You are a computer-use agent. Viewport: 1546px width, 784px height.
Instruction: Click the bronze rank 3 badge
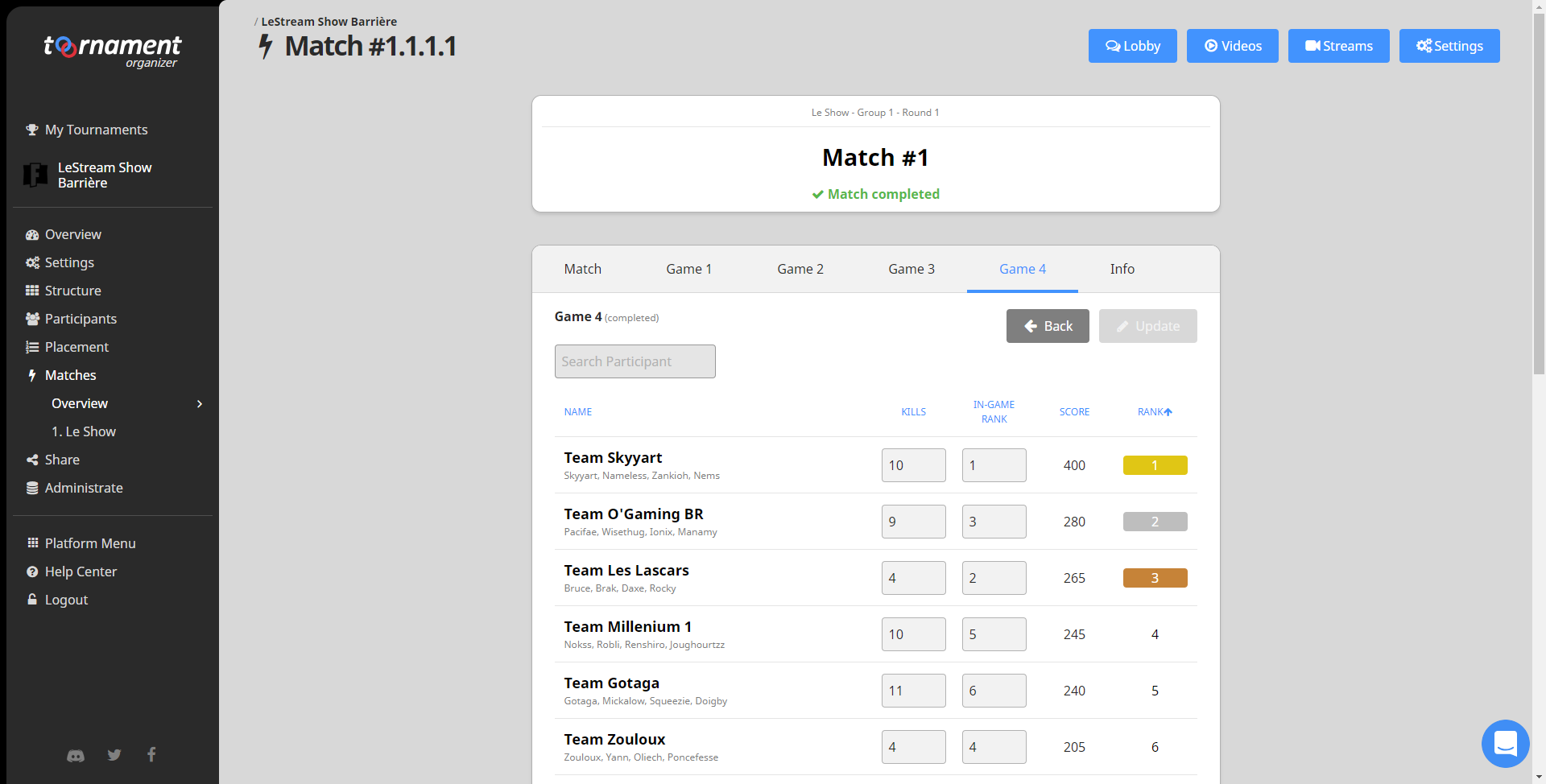click(x=1155, y=578)
